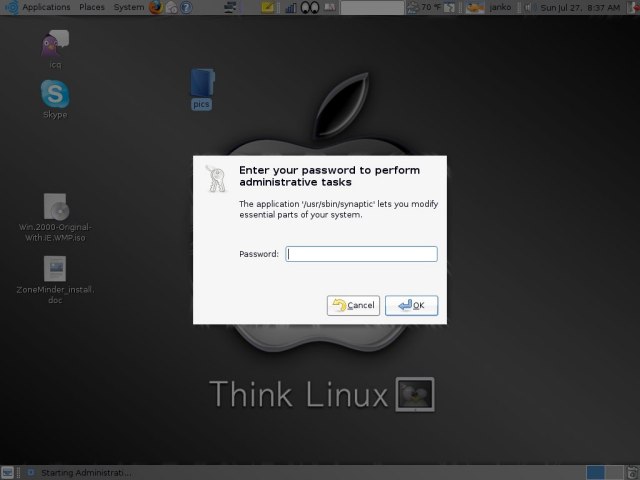The width and height of the screenshot is (640, 480).
Task: Confirm the password with the OK button
Action: point(411,305)
